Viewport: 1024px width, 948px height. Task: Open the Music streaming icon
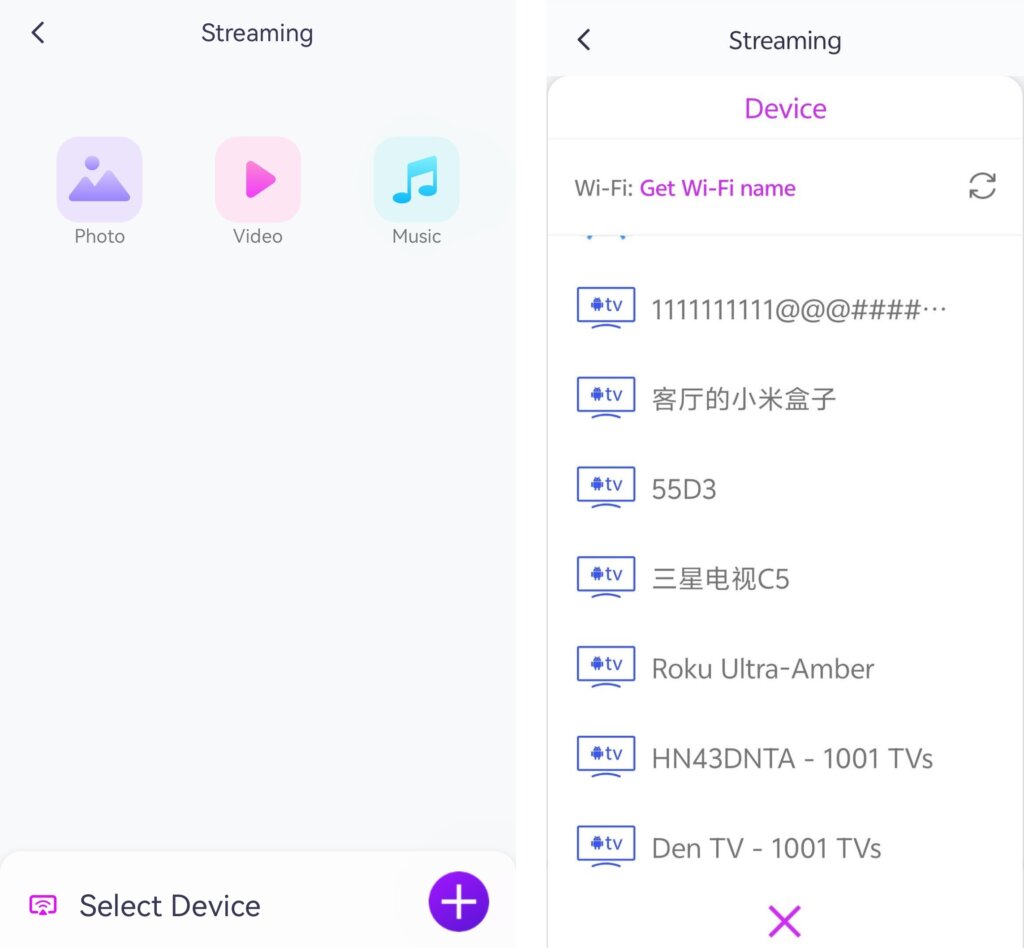(416, 180)
